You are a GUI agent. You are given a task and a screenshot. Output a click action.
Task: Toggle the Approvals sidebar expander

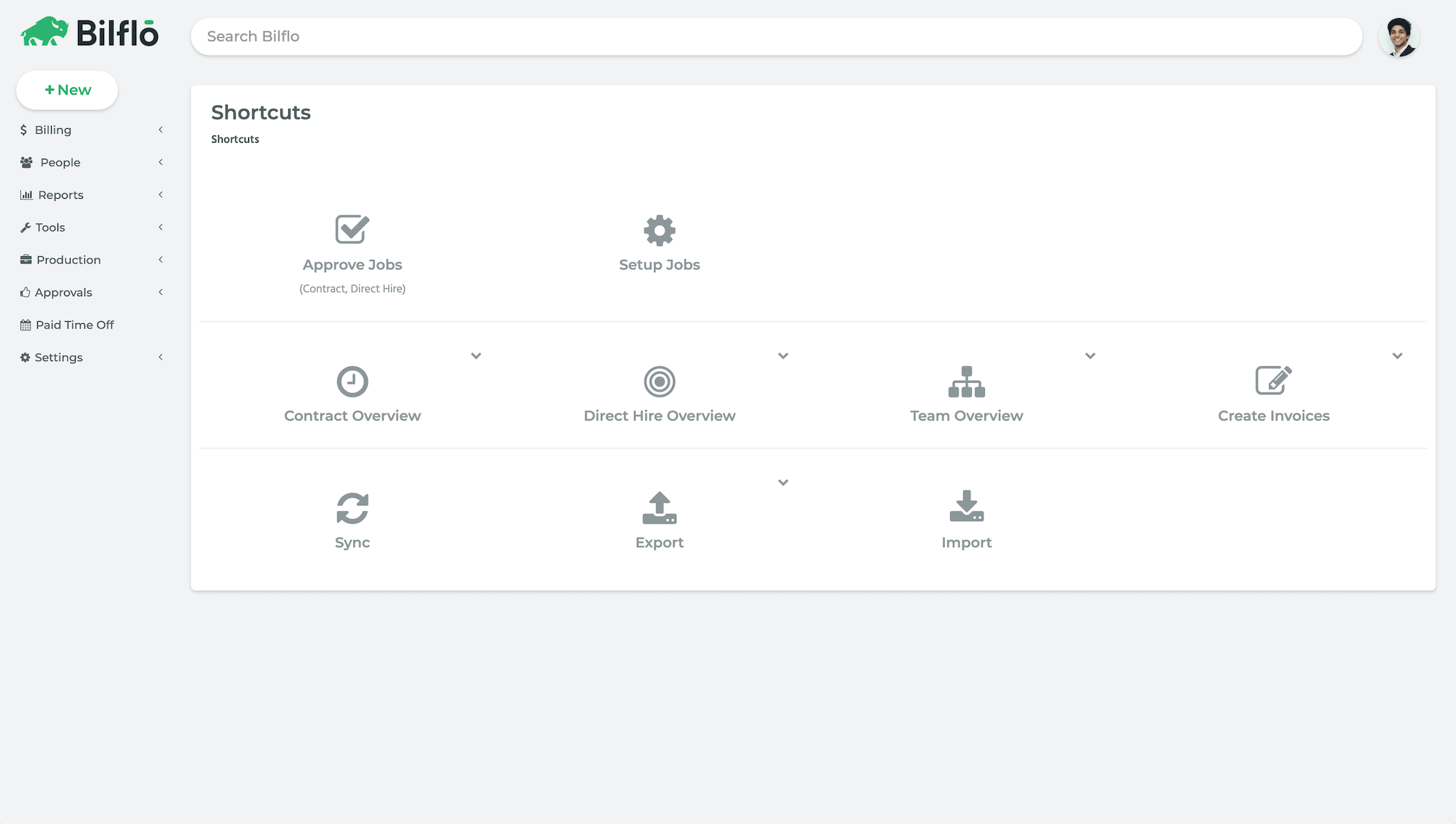160,292
